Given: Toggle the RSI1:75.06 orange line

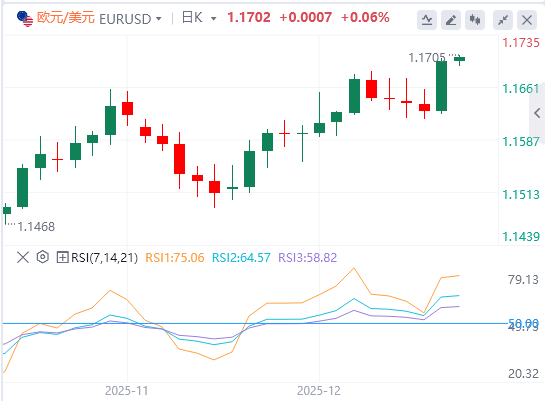Looking at the screenshot, I should (x=174, y=258).
